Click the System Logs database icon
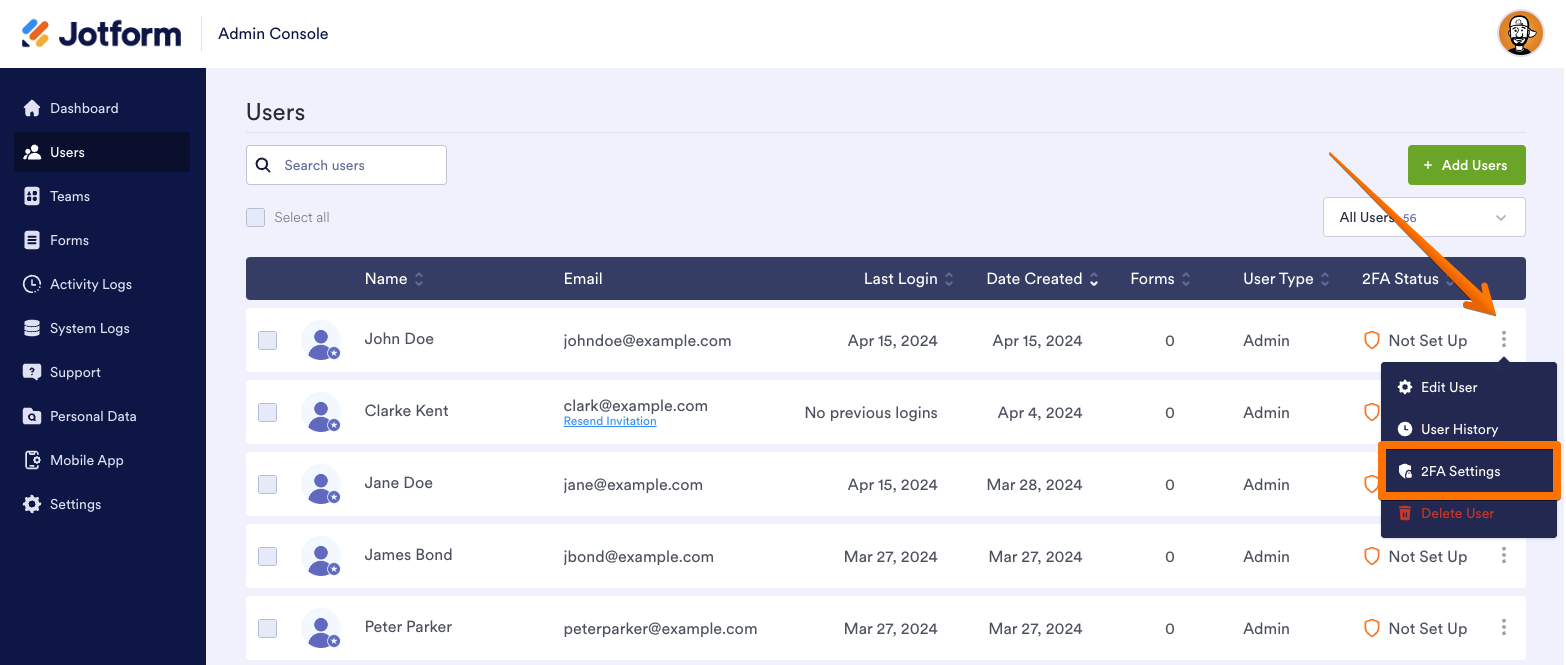 [x=32, y=328]
